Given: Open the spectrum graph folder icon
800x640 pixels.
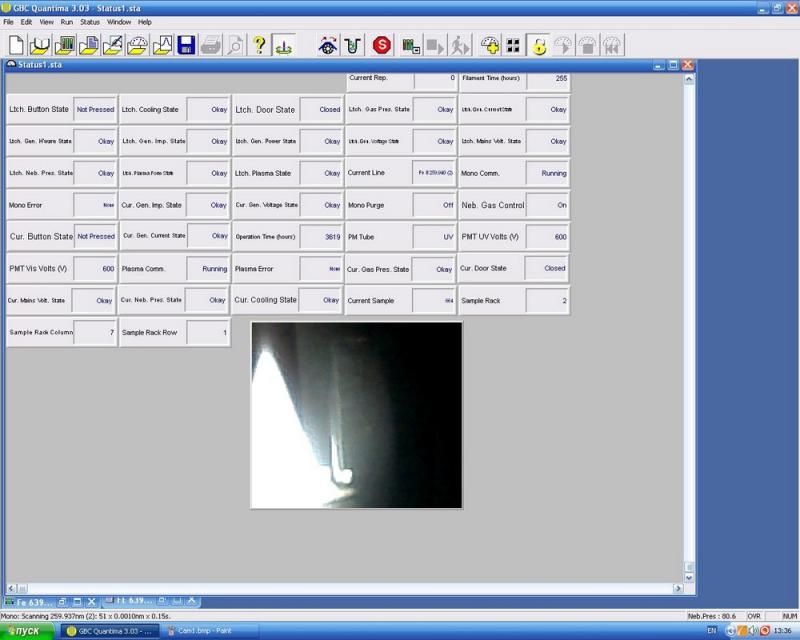Looking at the screenshot, I should click(162, 45).
